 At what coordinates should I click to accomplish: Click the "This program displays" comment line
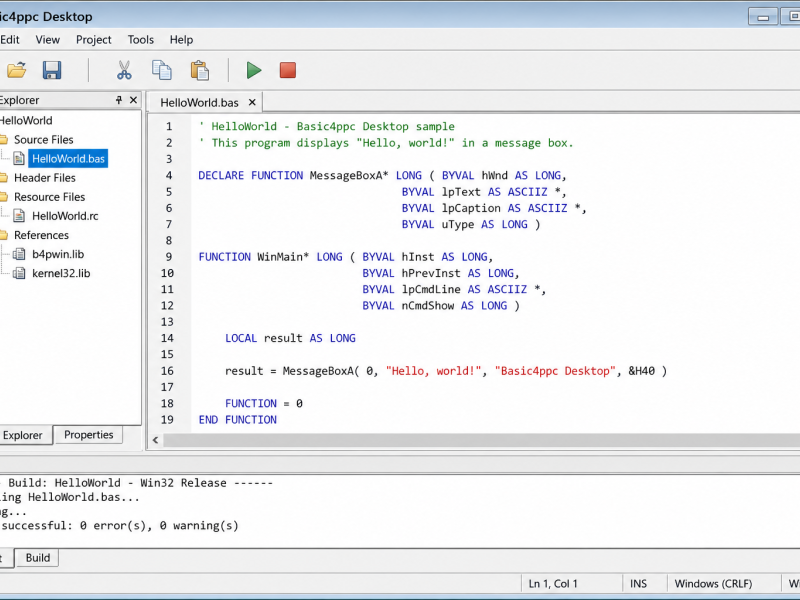386,143
